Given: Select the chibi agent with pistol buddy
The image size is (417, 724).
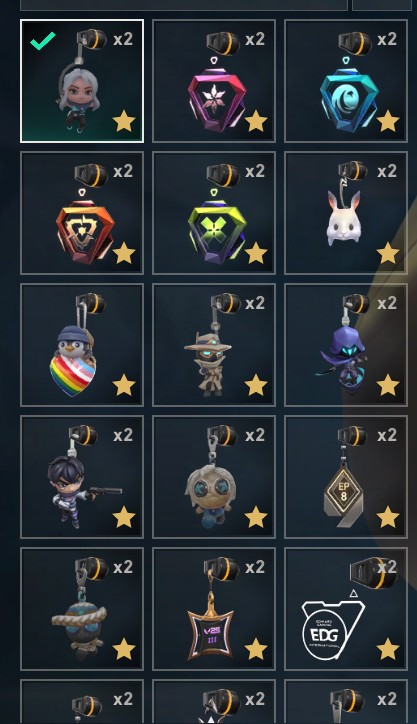Looking at the screenshot, I should [82, 477].
